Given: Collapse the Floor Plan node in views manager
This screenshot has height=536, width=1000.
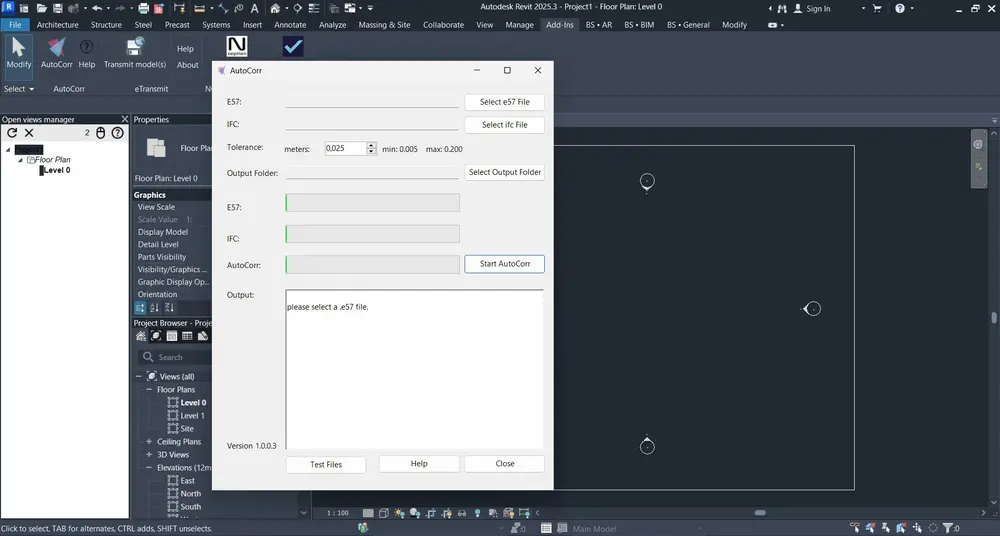Looking at the screenshot, I should (20, 160).
